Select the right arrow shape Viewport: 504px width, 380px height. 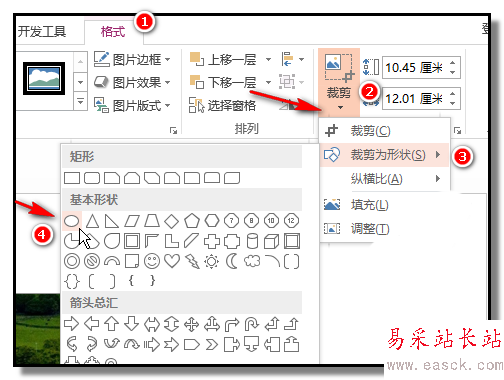point(71,324)
